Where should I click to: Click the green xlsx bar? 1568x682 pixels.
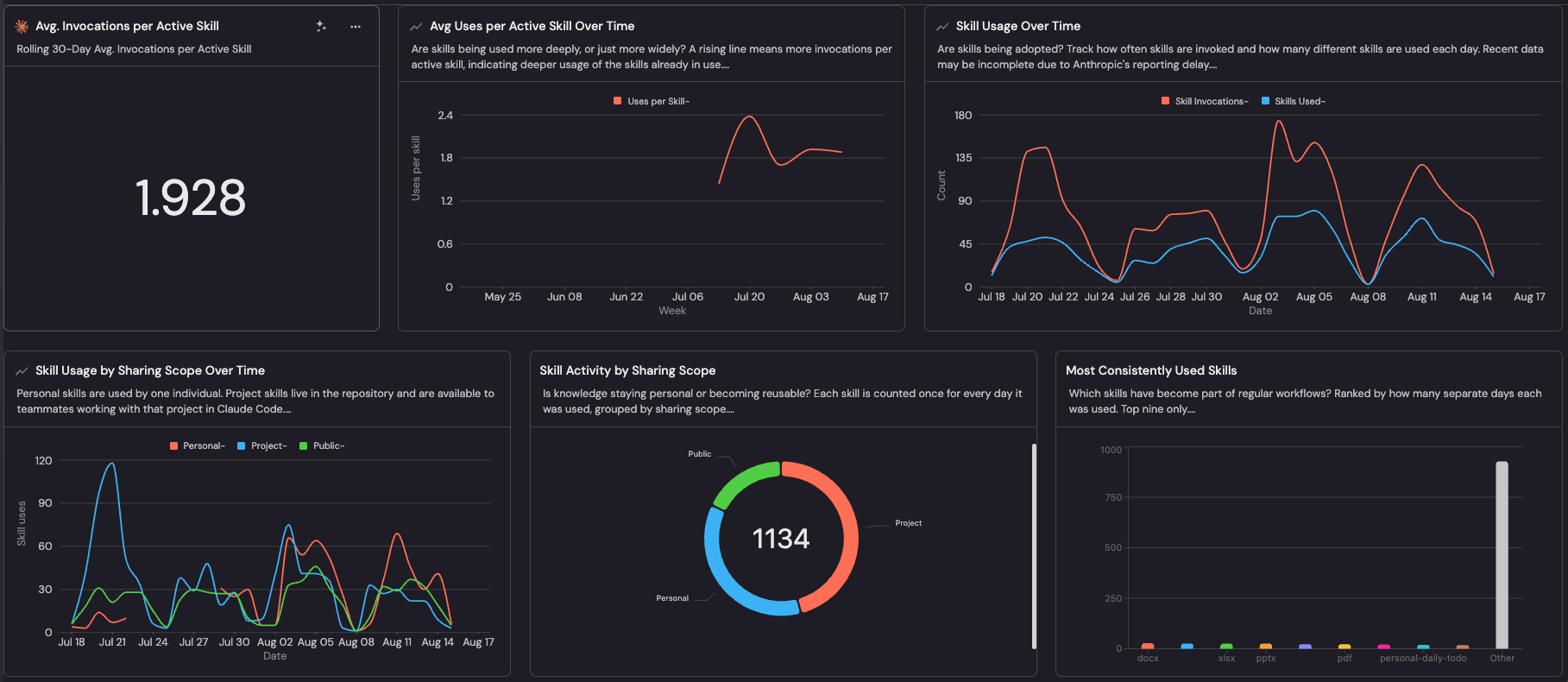click(1226, 646)
